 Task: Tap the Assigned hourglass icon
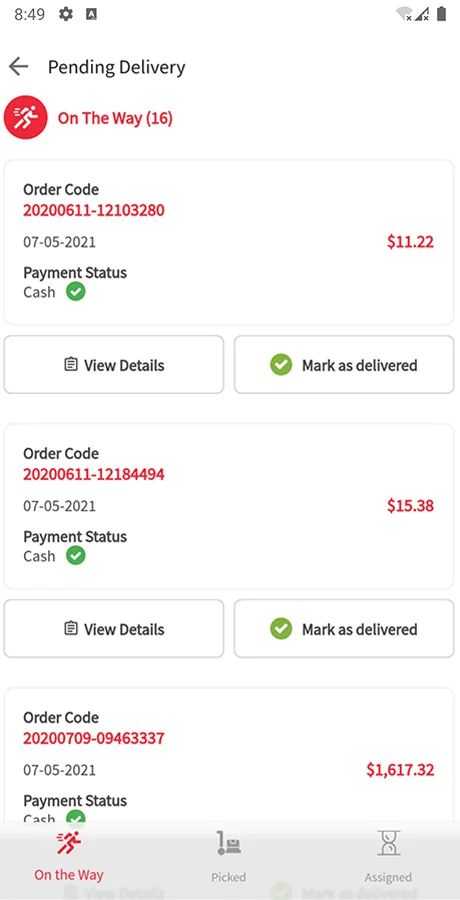(x=388, y=843)
